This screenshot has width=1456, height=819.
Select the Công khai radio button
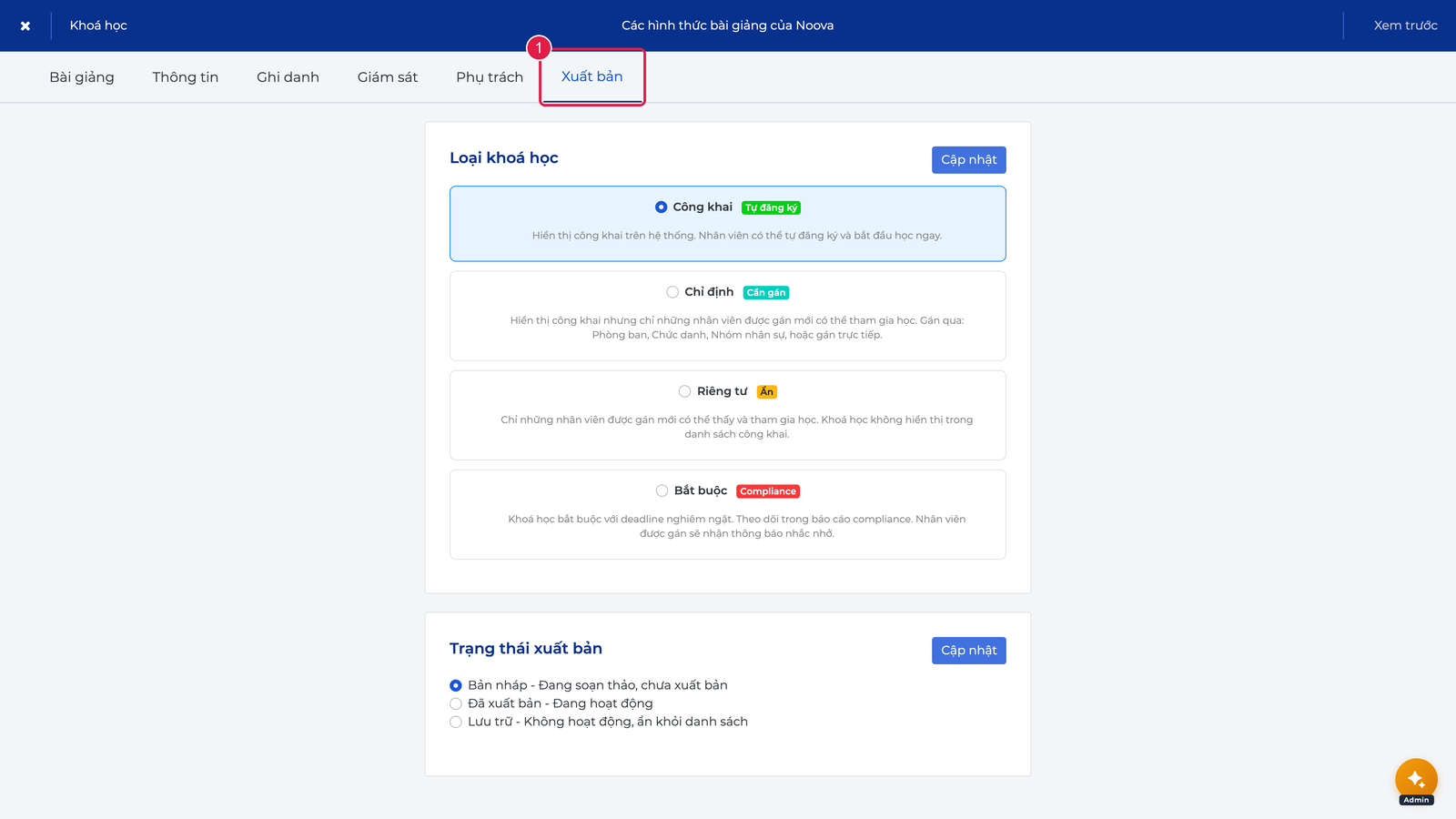pos(662,207)
